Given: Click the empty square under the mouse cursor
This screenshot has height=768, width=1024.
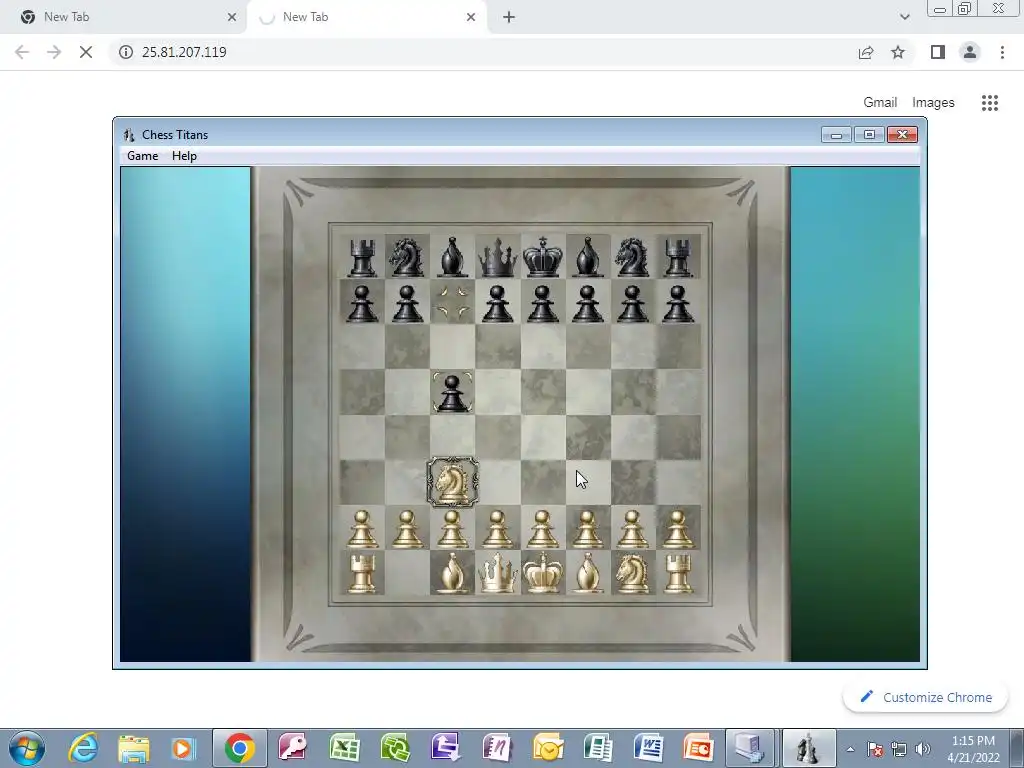Looking at the screenshot, I should click(x=588, y=483).
